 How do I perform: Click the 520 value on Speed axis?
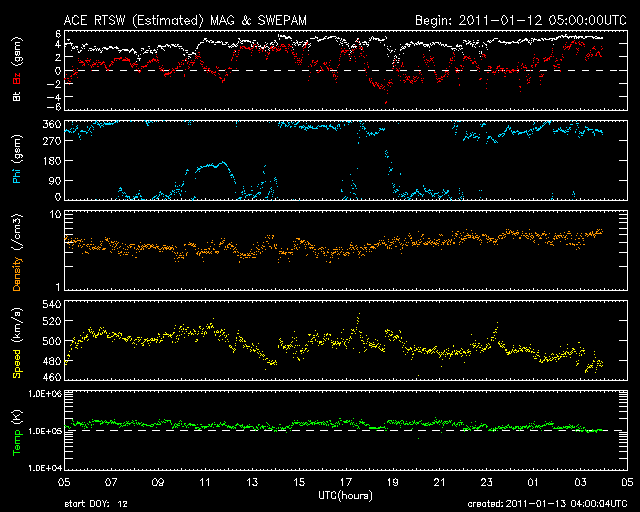coord(52,321)
